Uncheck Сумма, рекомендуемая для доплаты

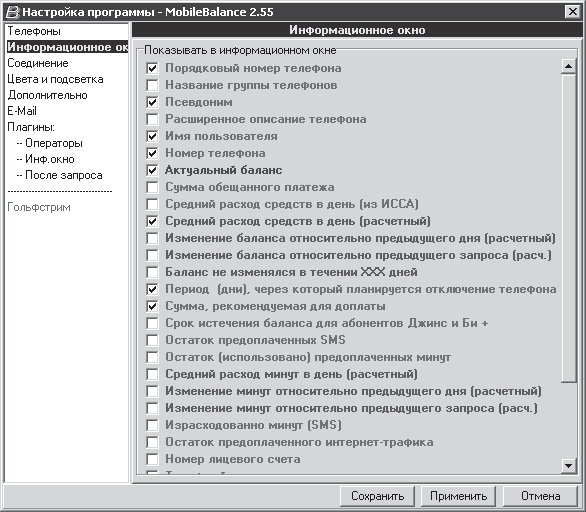tap(152, 306)
